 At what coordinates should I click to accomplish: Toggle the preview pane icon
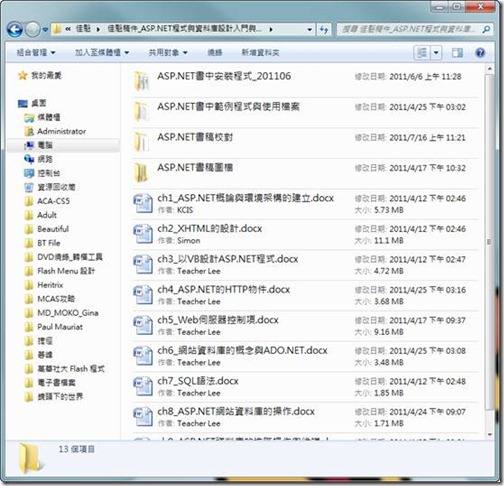(x=457, y=53)
